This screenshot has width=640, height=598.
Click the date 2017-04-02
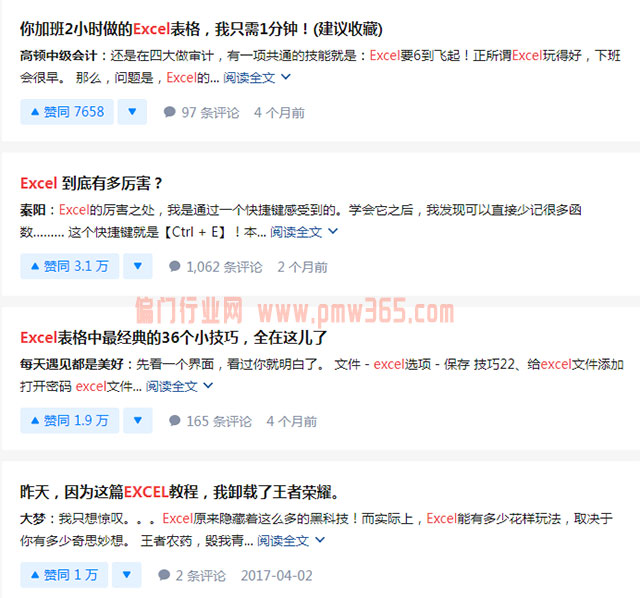point(277,576)
